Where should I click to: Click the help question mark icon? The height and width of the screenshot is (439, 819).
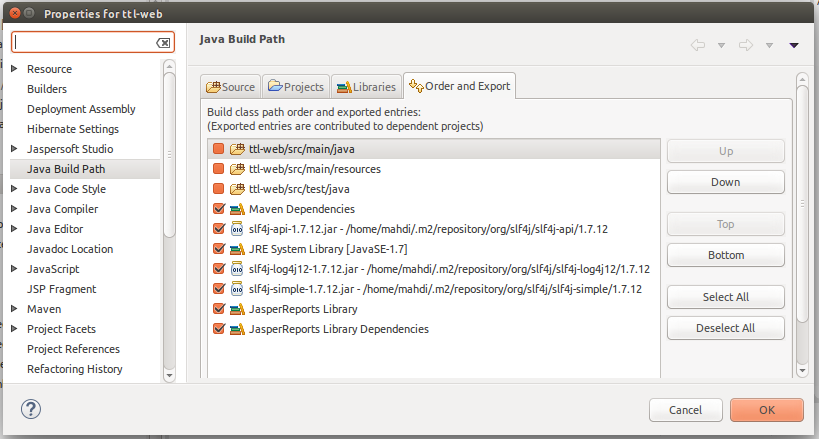pos(30,409)
